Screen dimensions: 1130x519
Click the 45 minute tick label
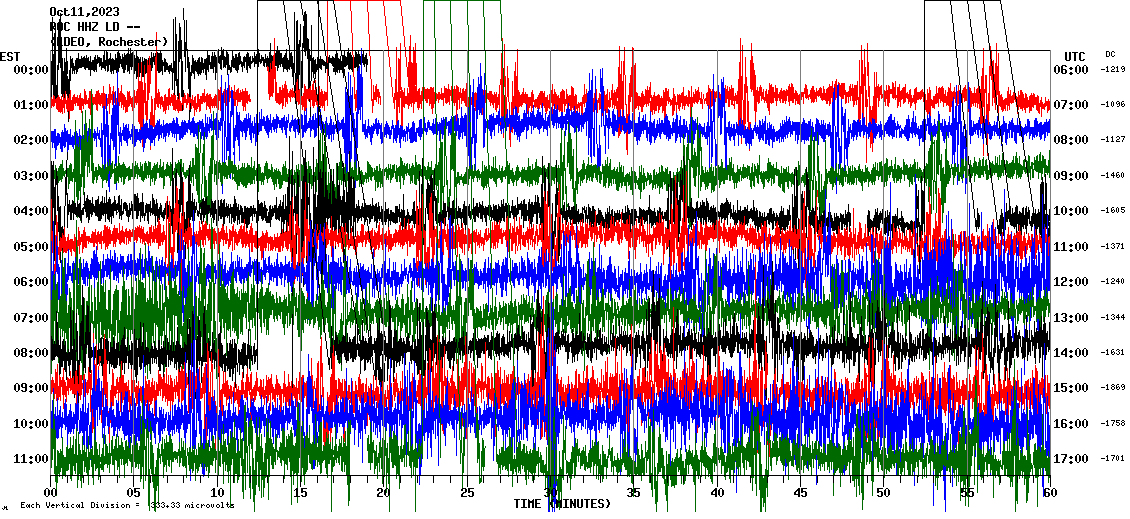800,493
